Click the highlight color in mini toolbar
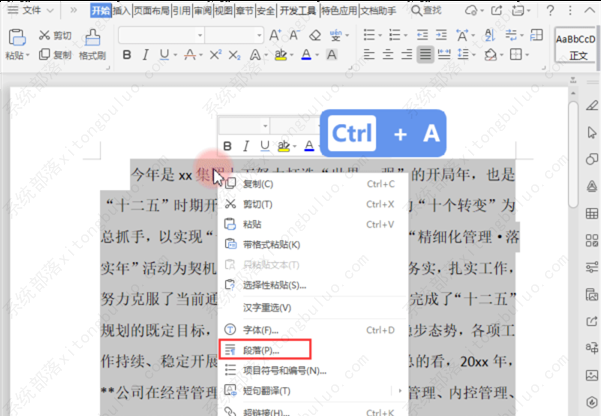601x416 pixels. (x=284, y=146)
